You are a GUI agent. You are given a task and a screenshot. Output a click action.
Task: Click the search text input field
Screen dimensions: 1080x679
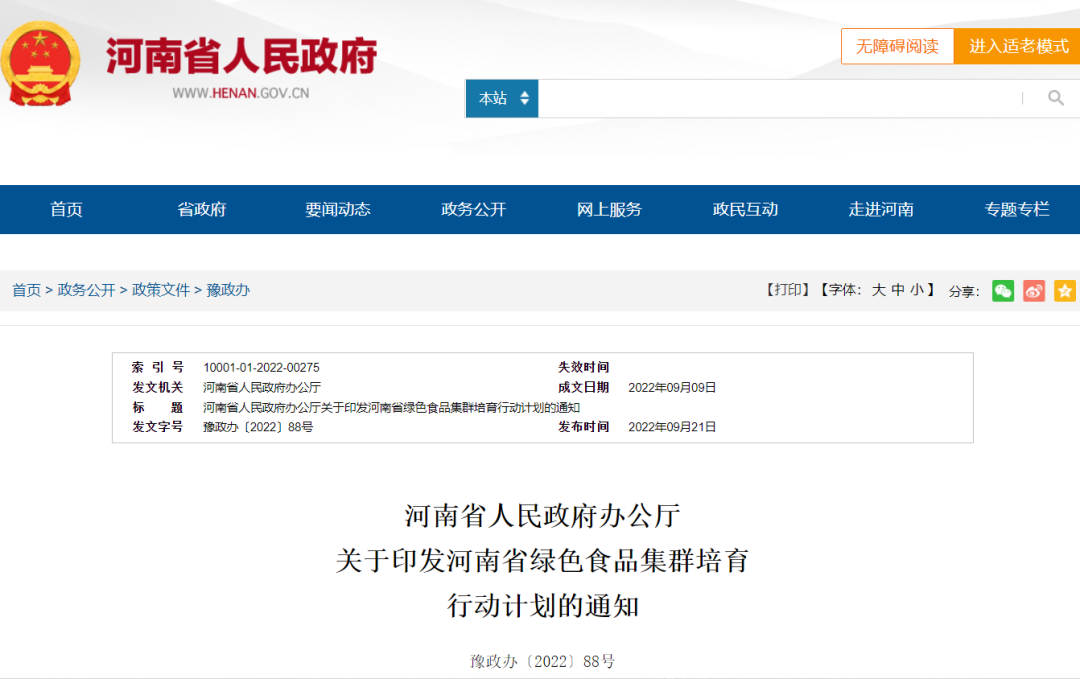(780, 98)
